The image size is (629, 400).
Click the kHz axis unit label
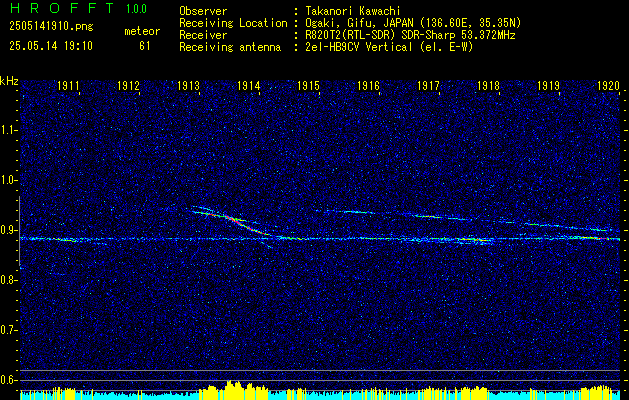[x=9, y=81]
